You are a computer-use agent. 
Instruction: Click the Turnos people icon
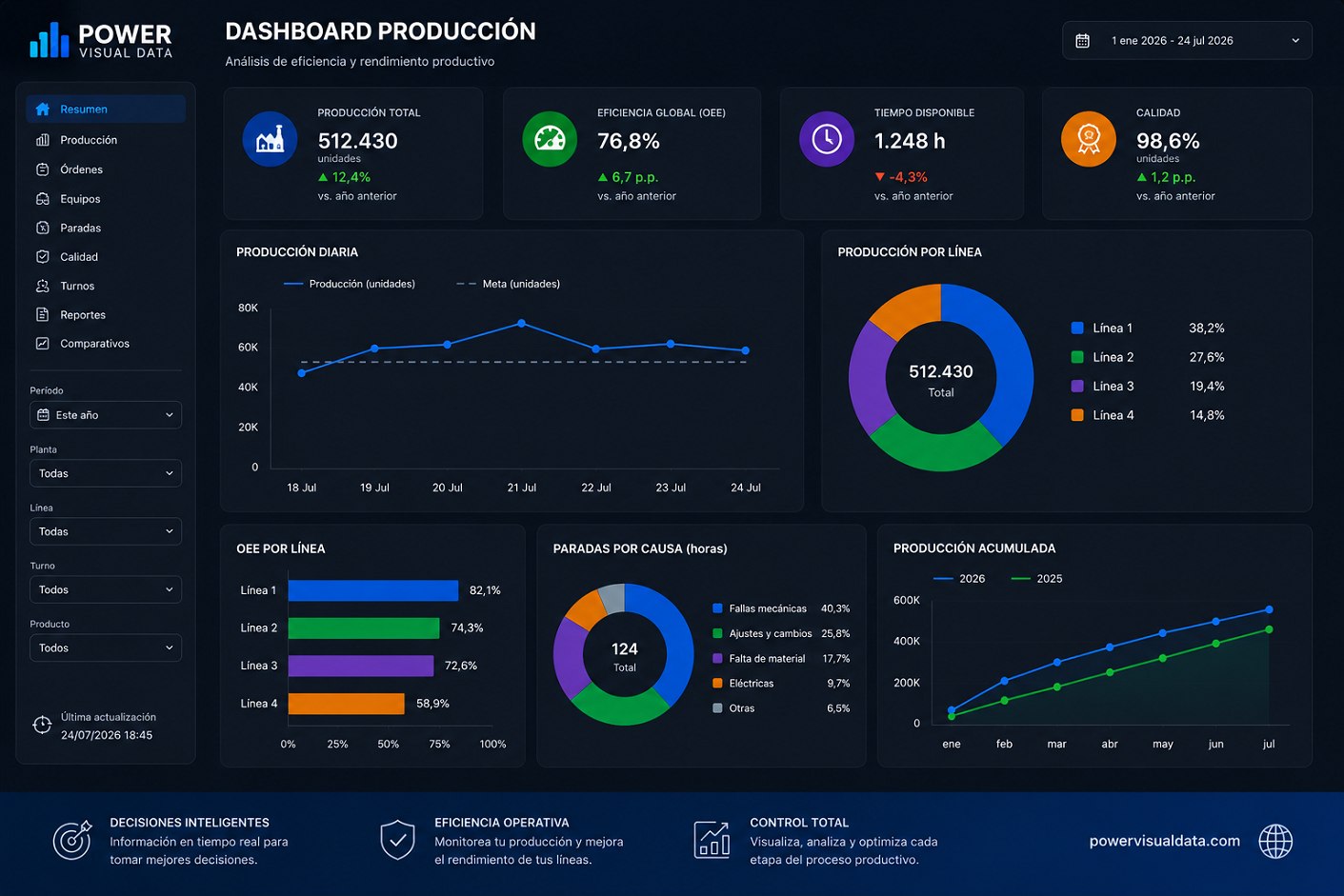[x=43, y=286]
